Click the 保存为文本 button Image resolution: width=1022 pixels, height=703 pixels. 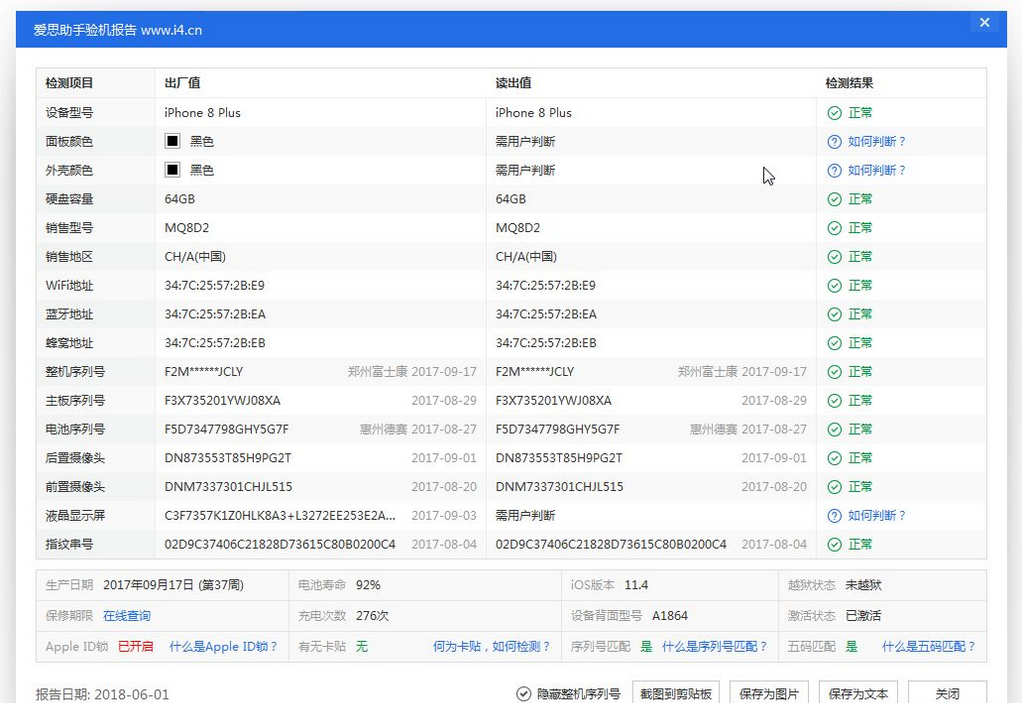pyautogui.click(x=857, y=691)
